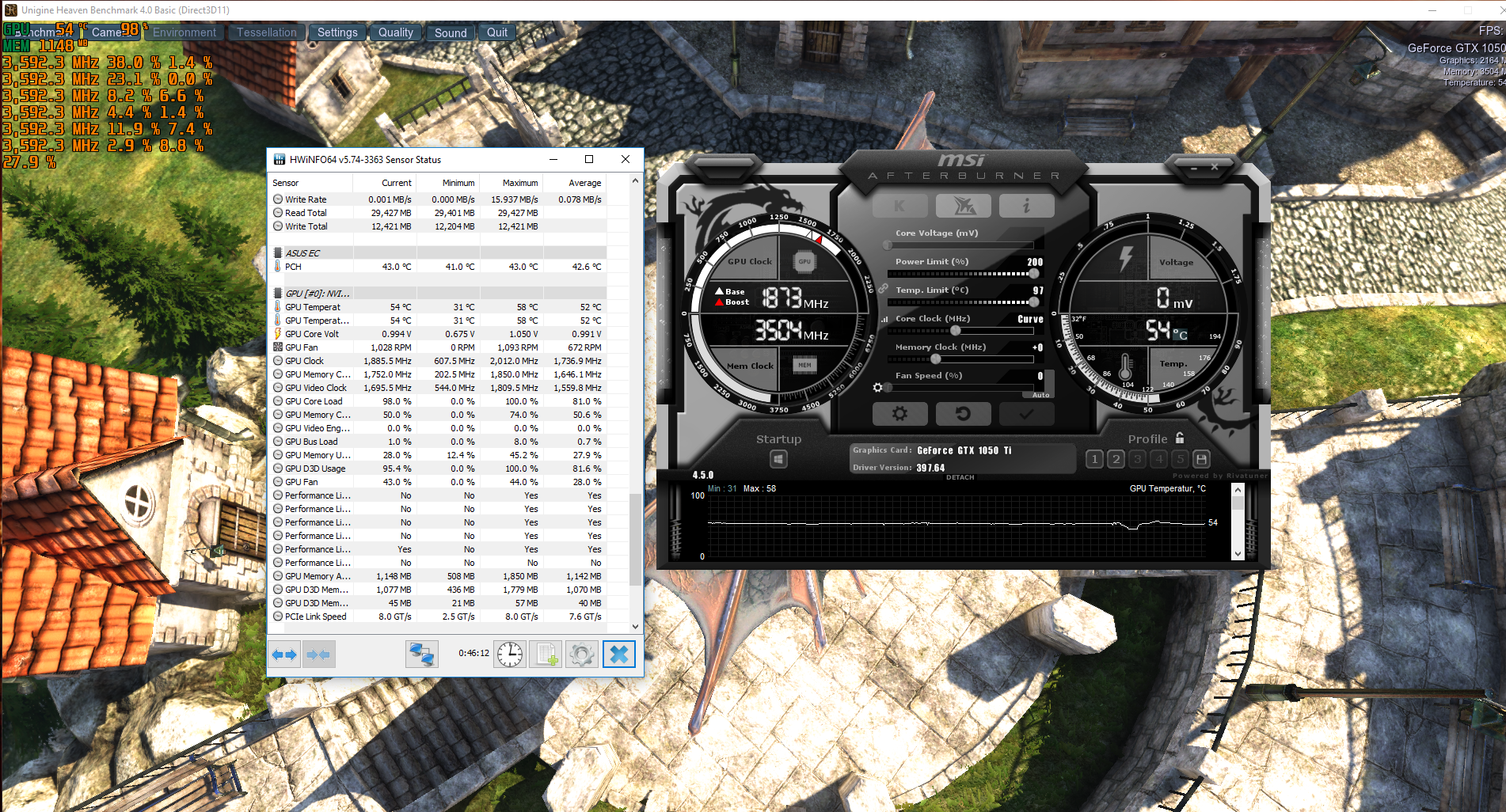Image resolution: width=1506 pixels, height=812 pixels.
Task: Open HWiNFO remote monitoring computers icon
Action: pos(421,655)
